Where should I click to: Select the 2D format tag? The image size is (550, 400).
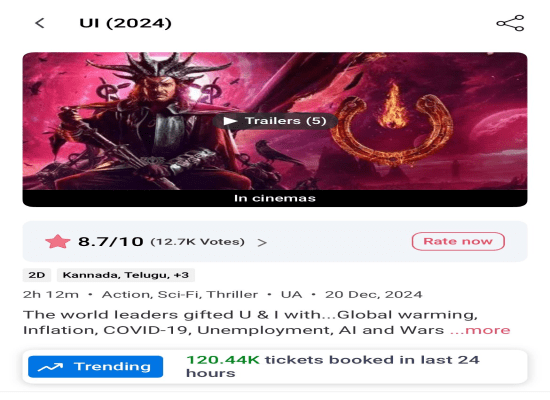click(37, 275)
